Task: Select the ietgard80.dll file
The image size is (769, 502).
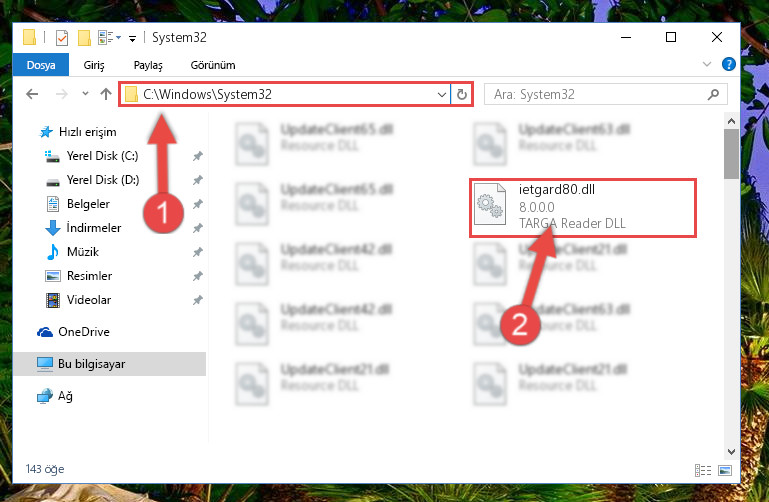Action: pyautogui.click(x=583, y=208)
